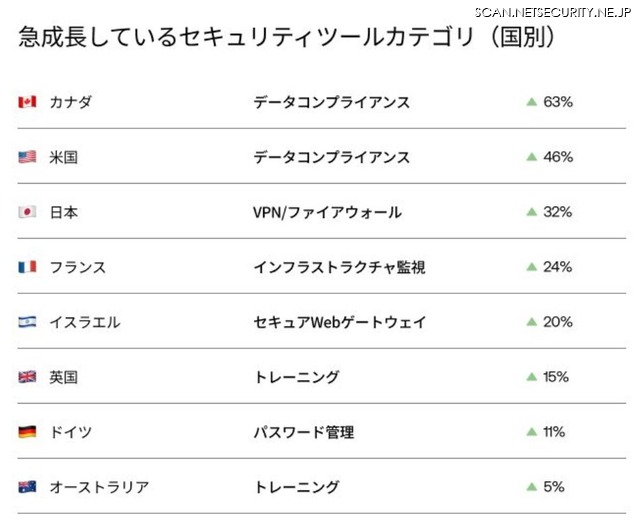Click the Israel flag icon
The height and width of the screenshot is (524, 640).
click(27, 322)
